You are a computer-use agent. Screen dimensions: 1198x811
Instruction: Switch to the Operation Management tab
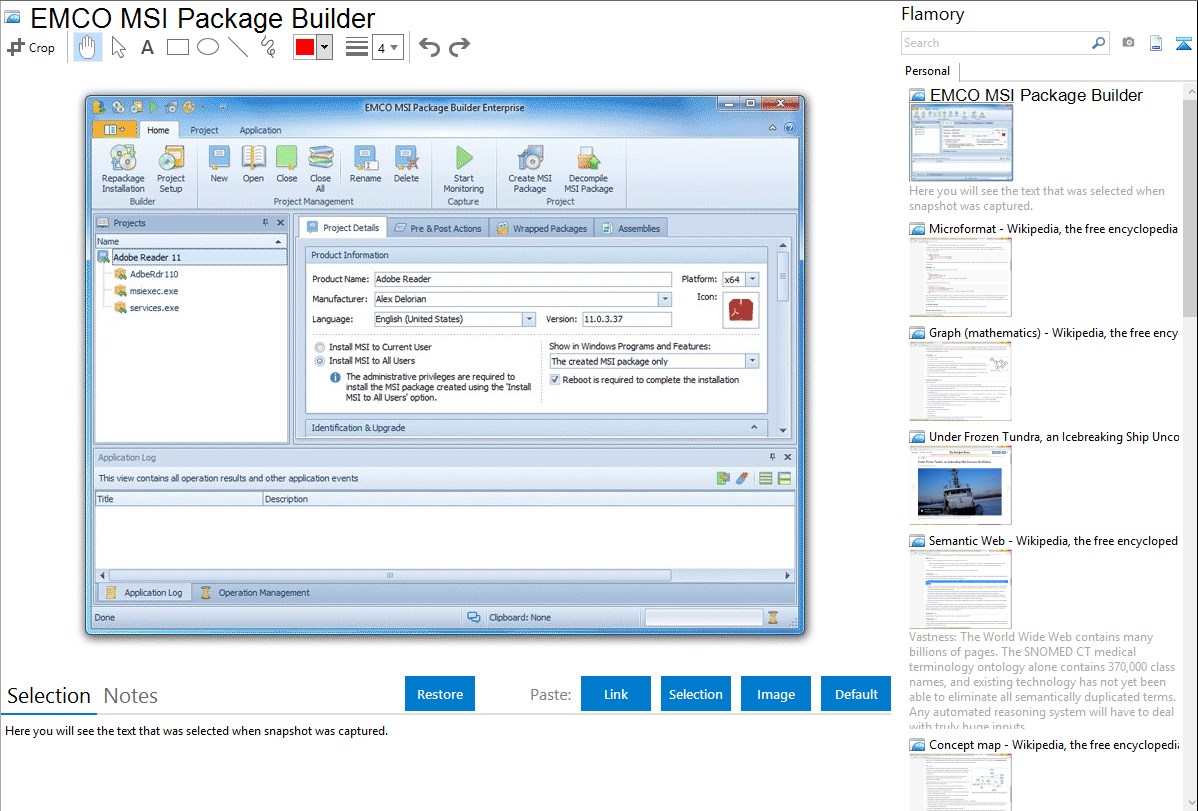pyautogui.click(x=255, y=592)
